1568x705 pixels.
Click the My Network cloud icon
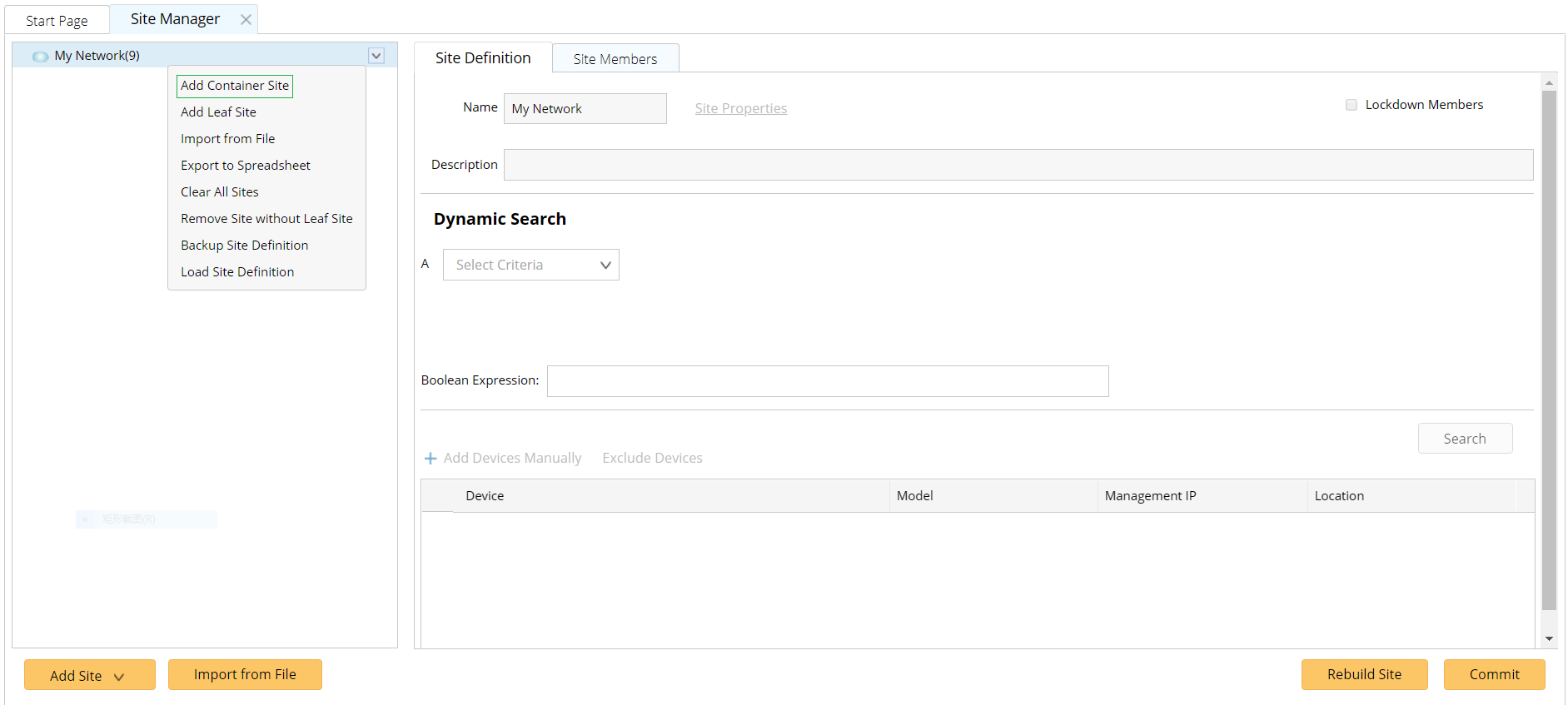[x=40, y=57]
